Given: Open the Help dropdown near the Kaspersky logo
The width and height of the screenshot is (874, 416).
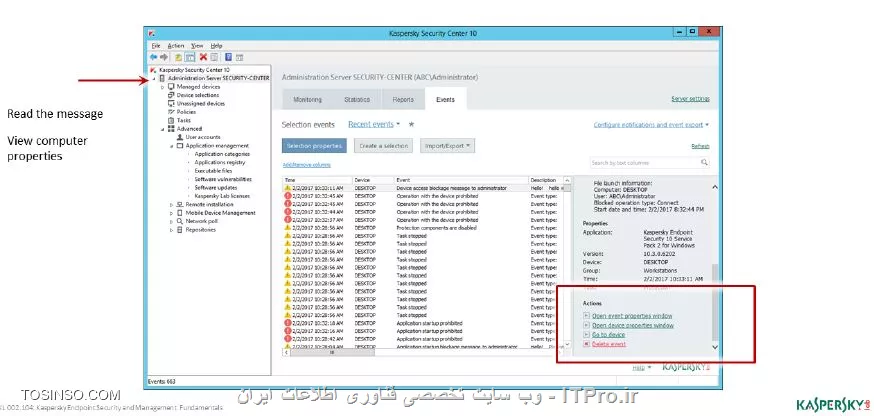Looking at the screenshot, I should [642, 367].
